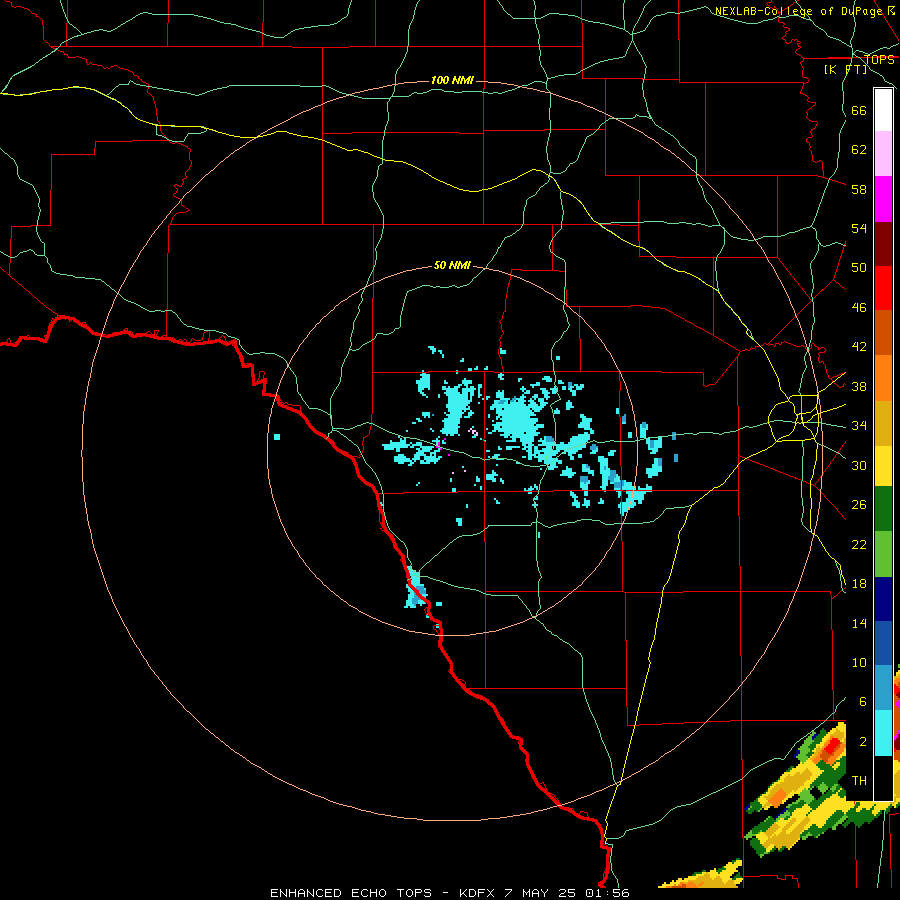This screenshot has width=900, height=900.
Task: Click the legend value 66
Action: pyautogui.click(x=859, y=111)
